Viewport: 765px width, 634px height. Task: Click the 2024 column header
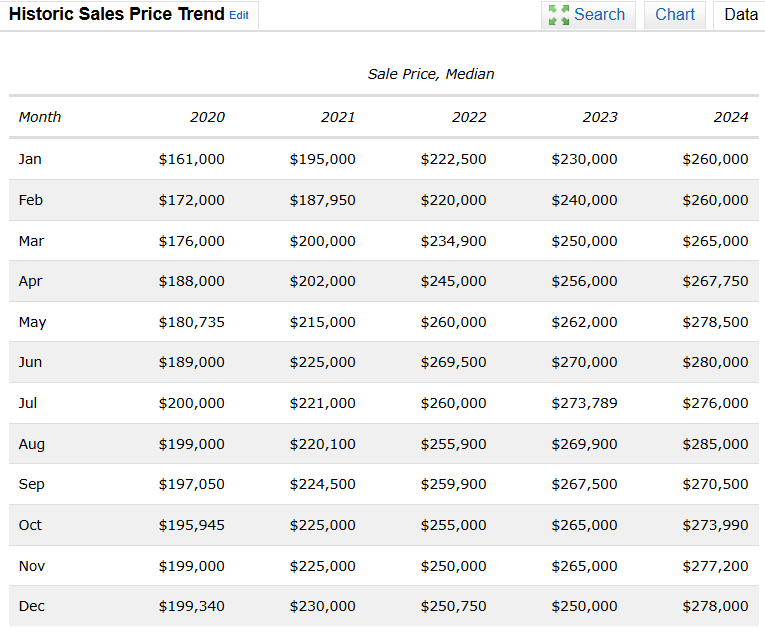(x=731, y=117)
